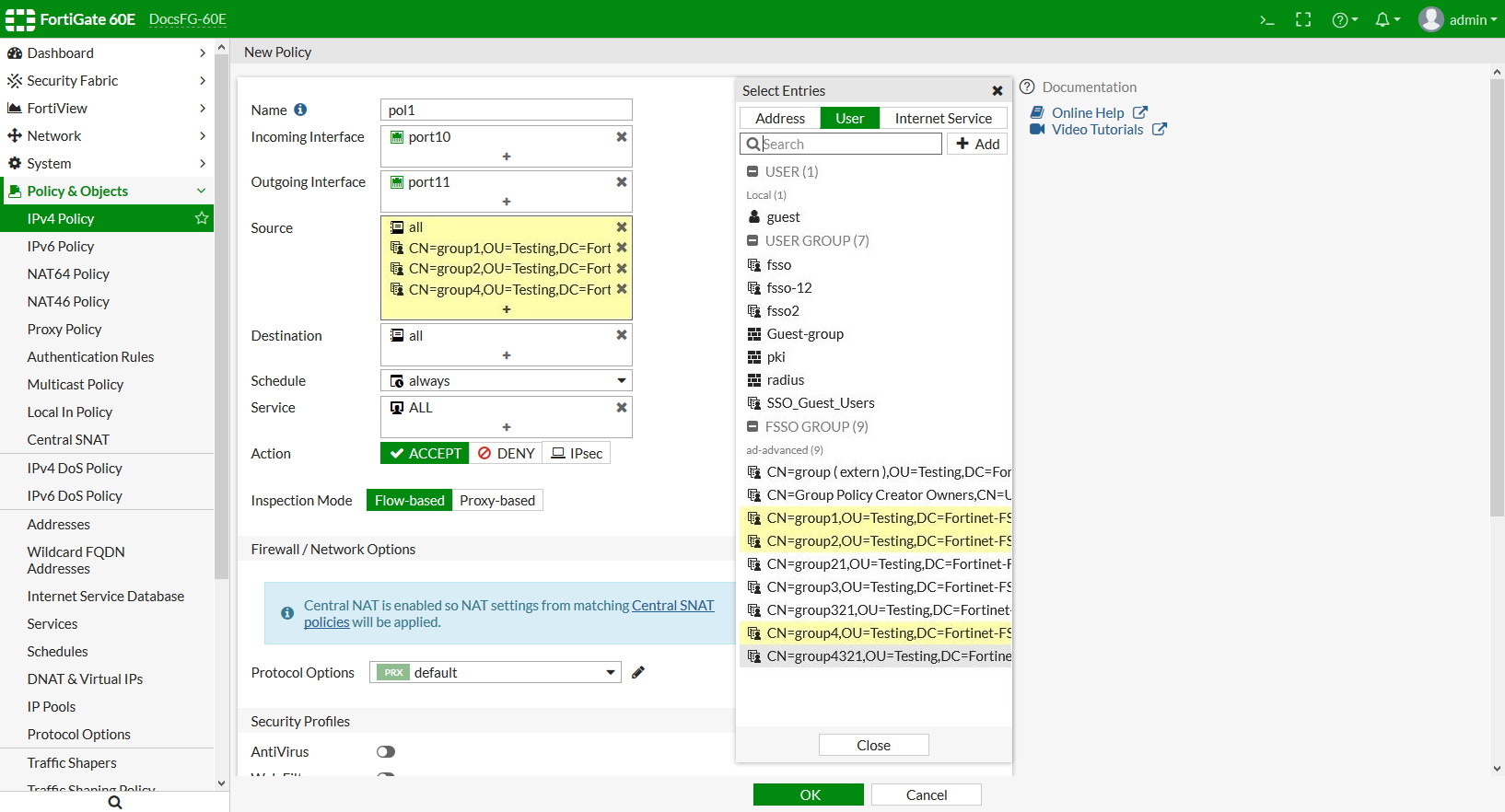1505x812 pixels.
Task: Open the Schedule dropdown
Action: tap(506, 381)
